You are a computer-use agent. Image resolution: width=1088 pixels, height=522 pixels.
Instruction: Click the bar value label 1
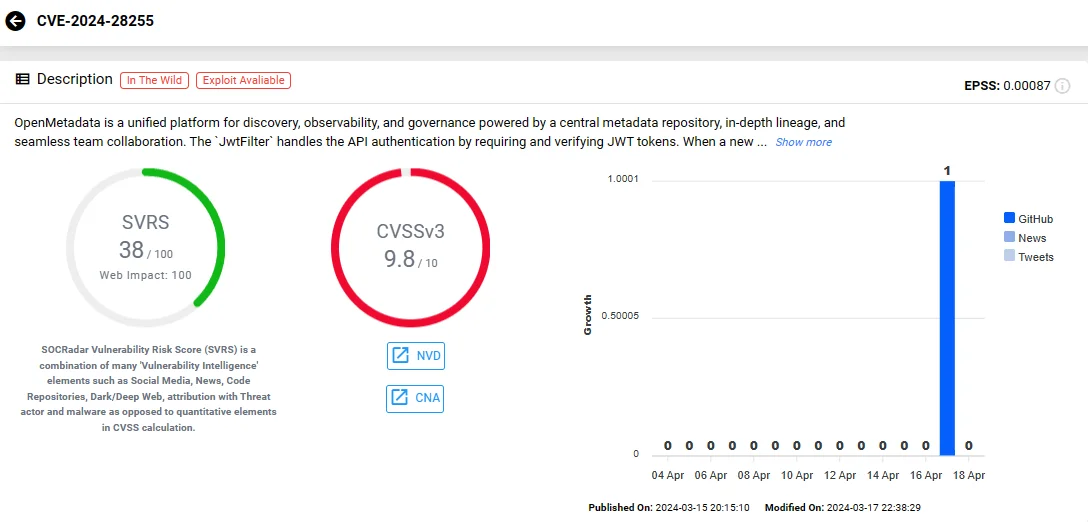coord(947,171)
